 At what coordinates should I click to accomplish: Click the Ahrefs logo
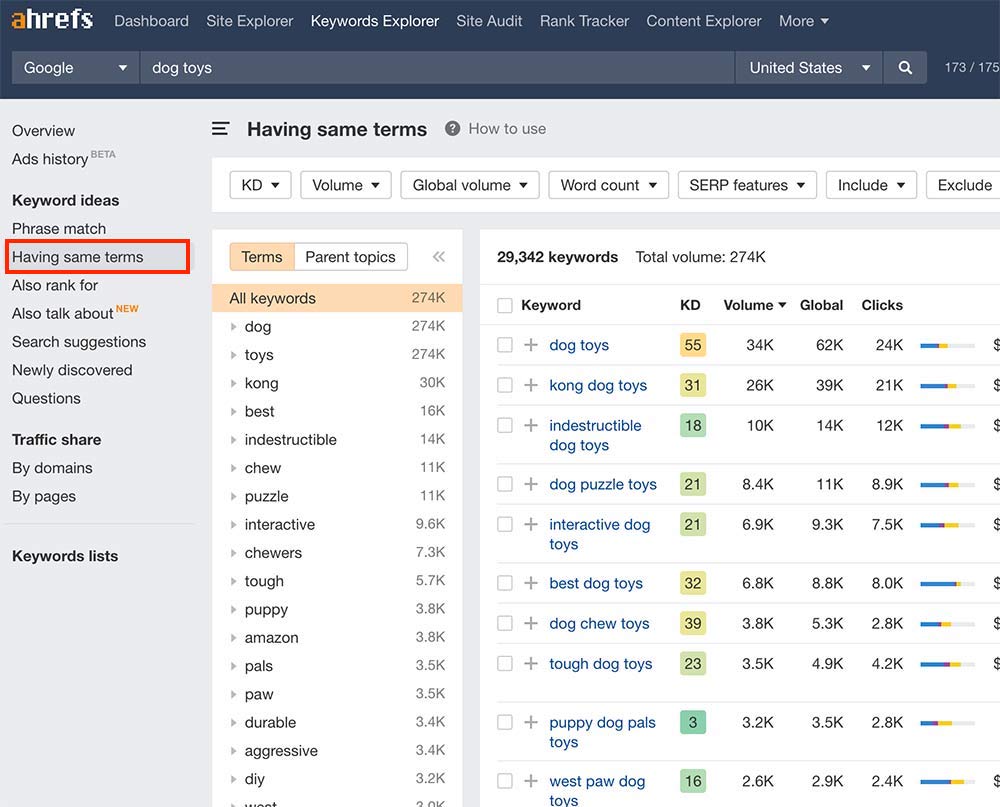pos(52,20)
